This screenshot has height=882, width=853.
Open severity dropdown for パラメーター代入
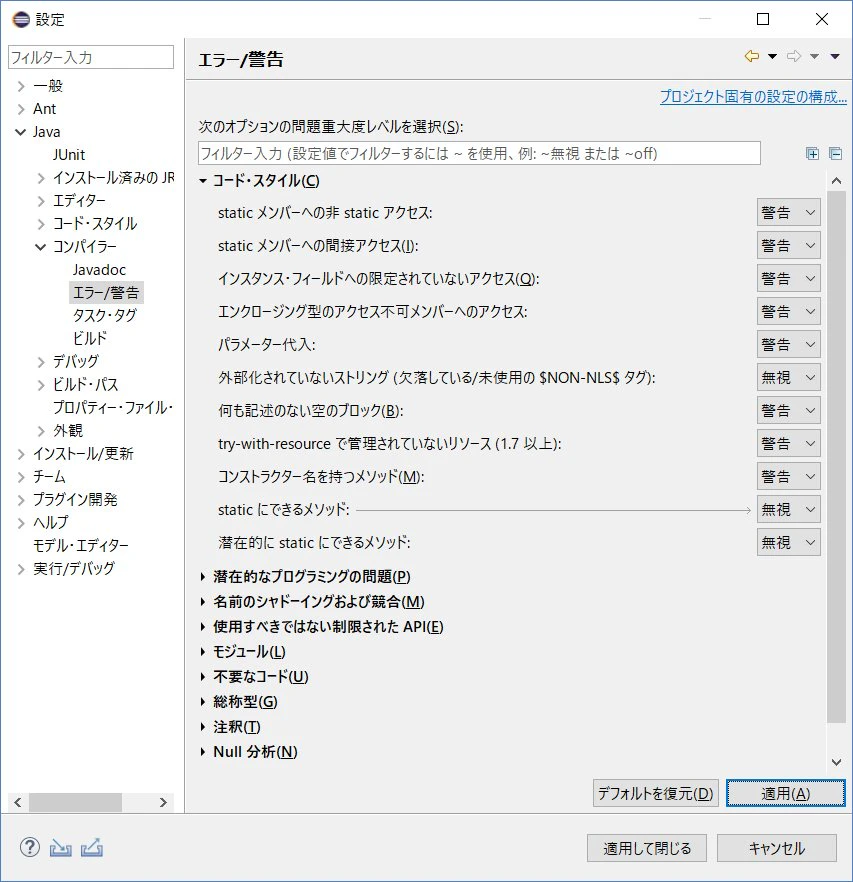[x=788, y=344]
